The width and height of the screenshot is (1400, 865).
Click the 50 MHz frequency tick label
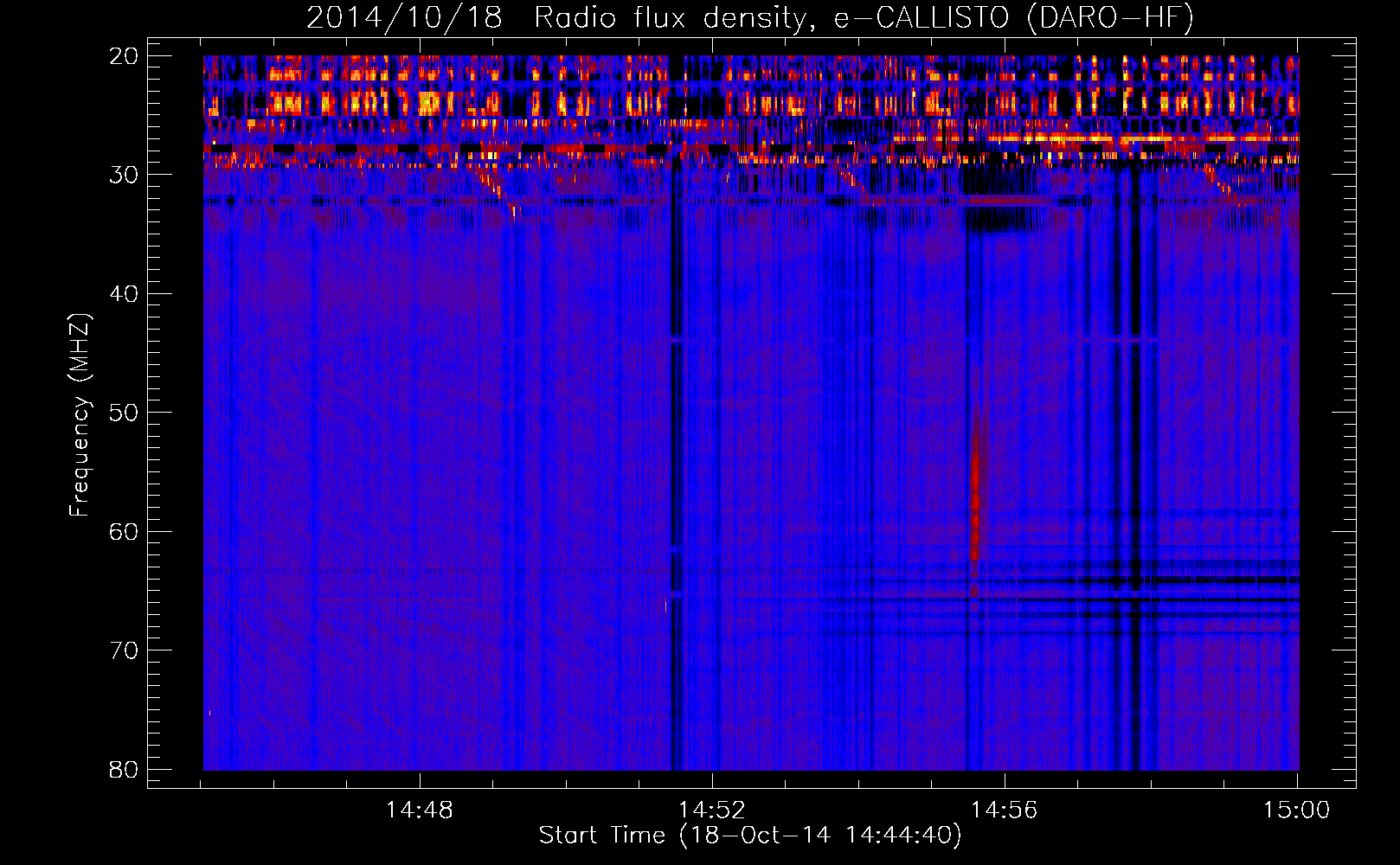(x=124, y=413)
